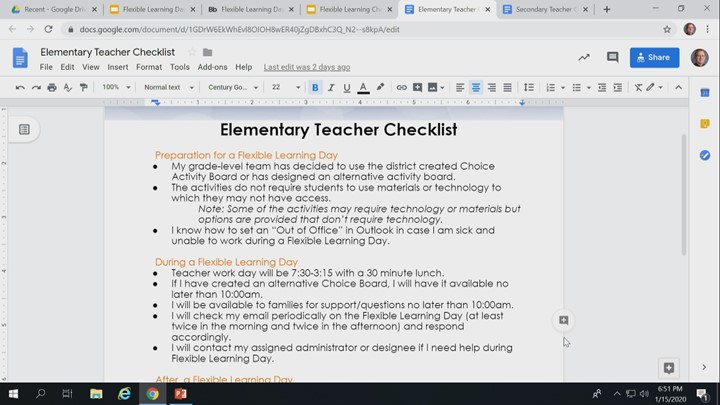Center align the text

[x=476, y=87]
